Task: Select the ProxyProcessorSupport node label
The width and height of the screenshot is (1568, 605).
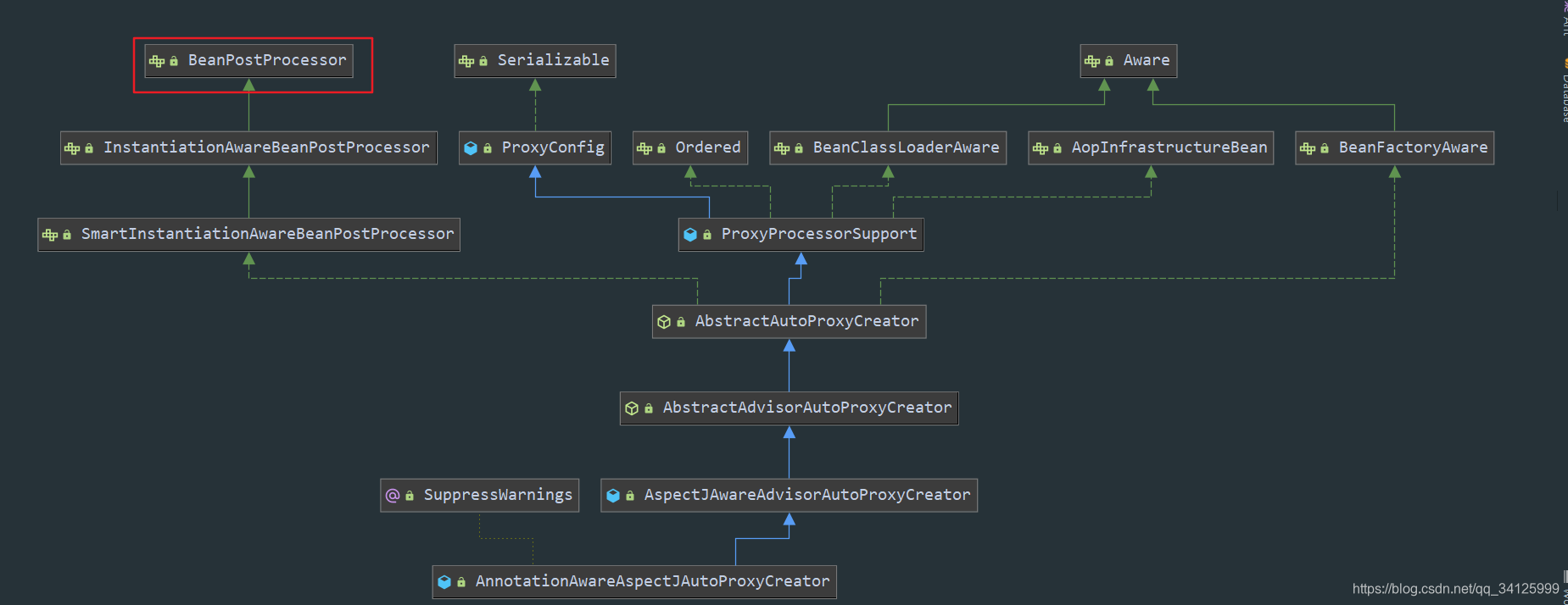Action: tap(819, 234)
